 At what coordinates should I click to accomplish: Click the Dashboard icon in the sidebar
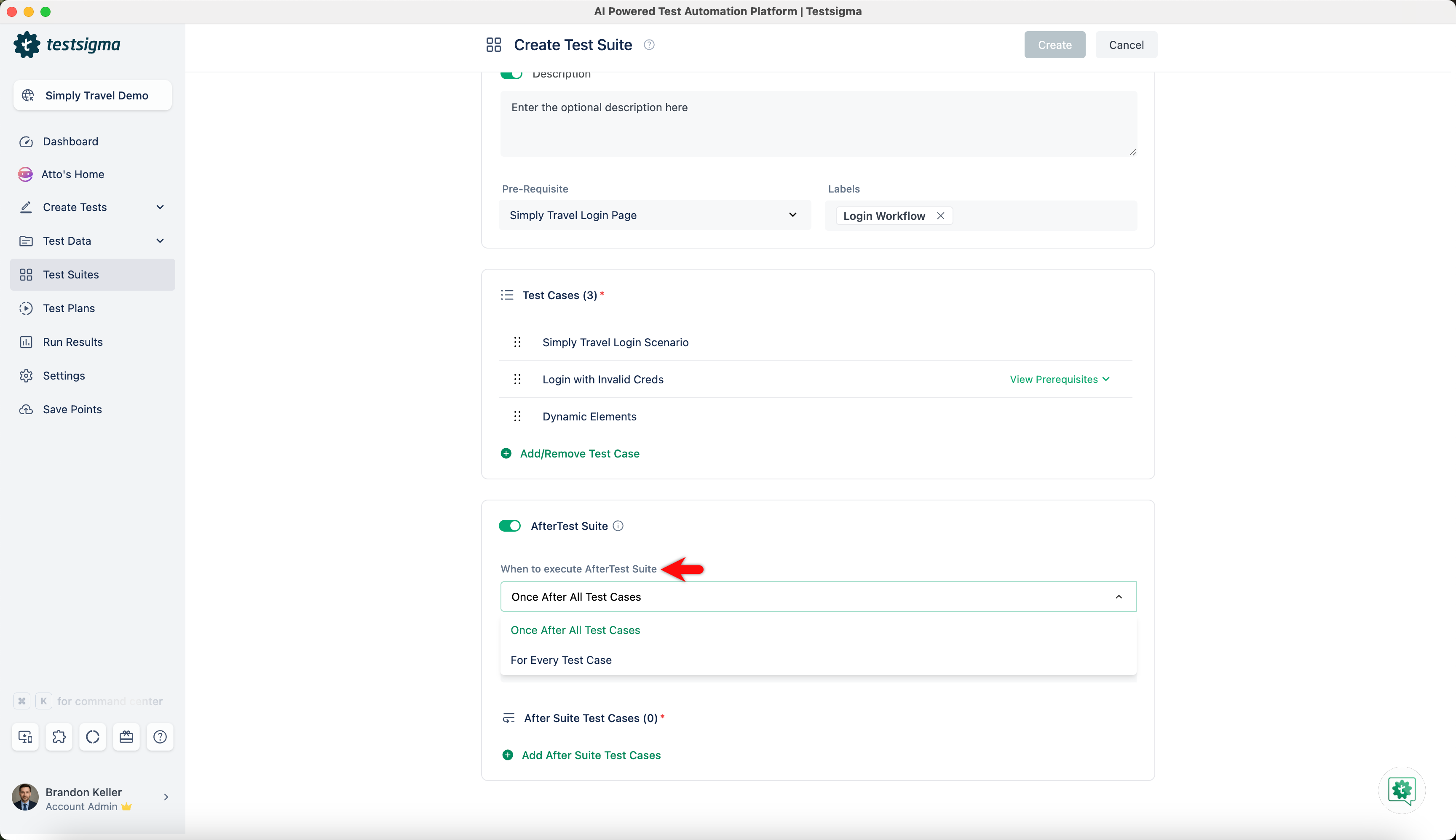coord(26,142)
